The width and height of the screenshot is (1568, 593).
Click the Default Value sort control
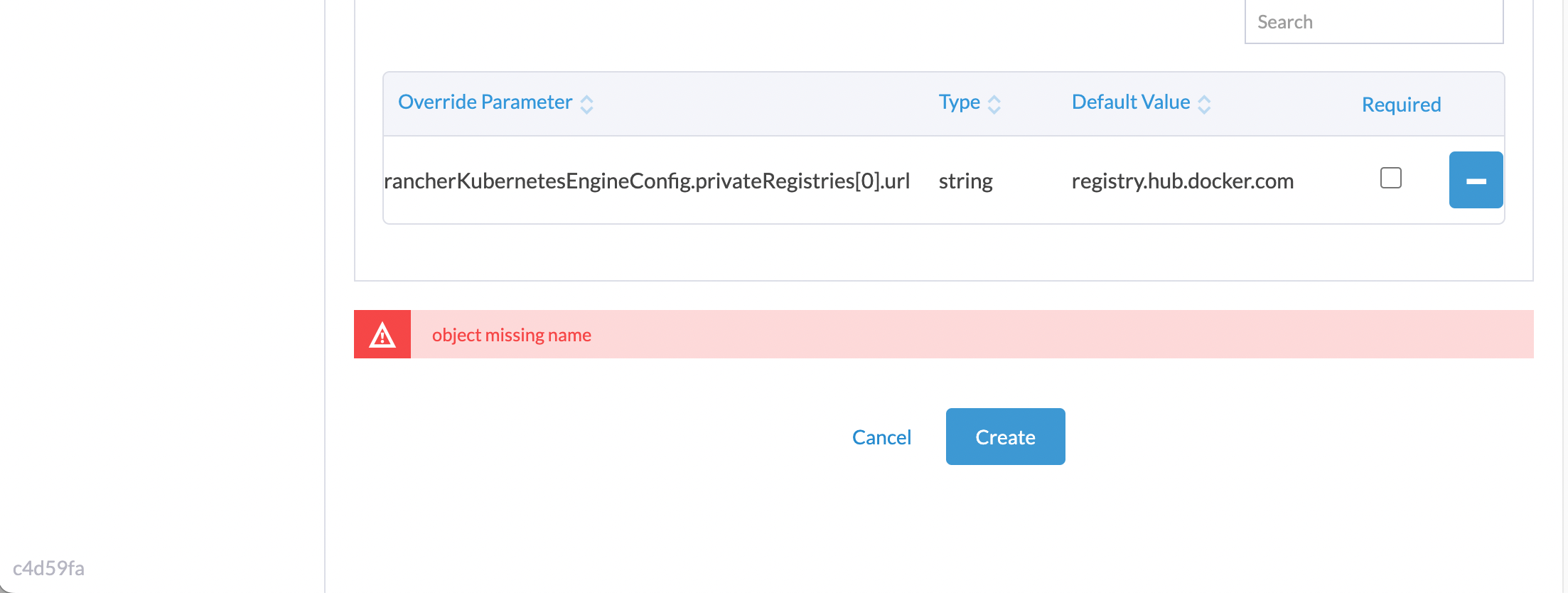tap(1204, 104)
